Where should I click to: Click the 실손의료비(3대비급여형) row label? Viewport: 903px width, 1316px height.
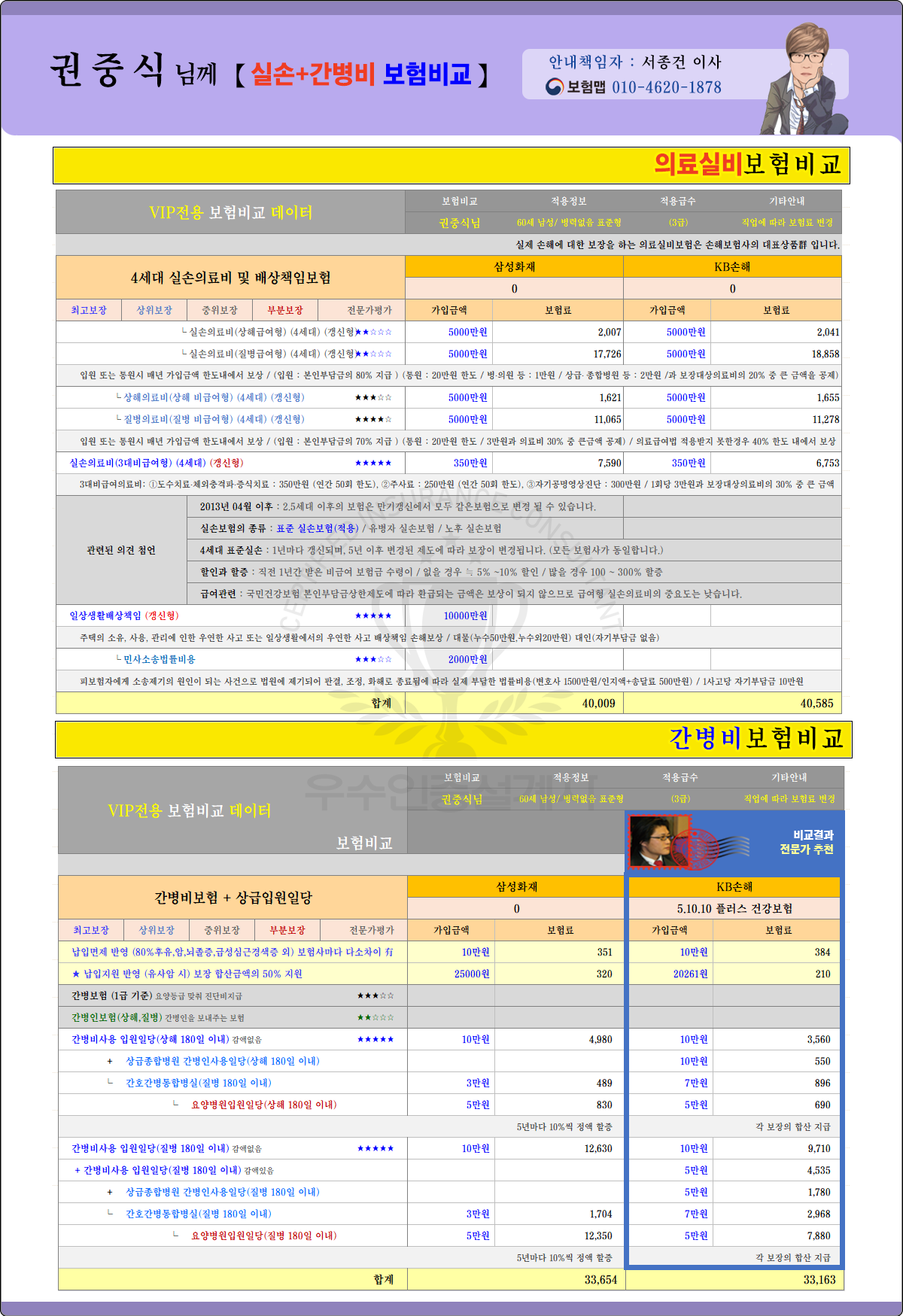click(x=157, y=463)
